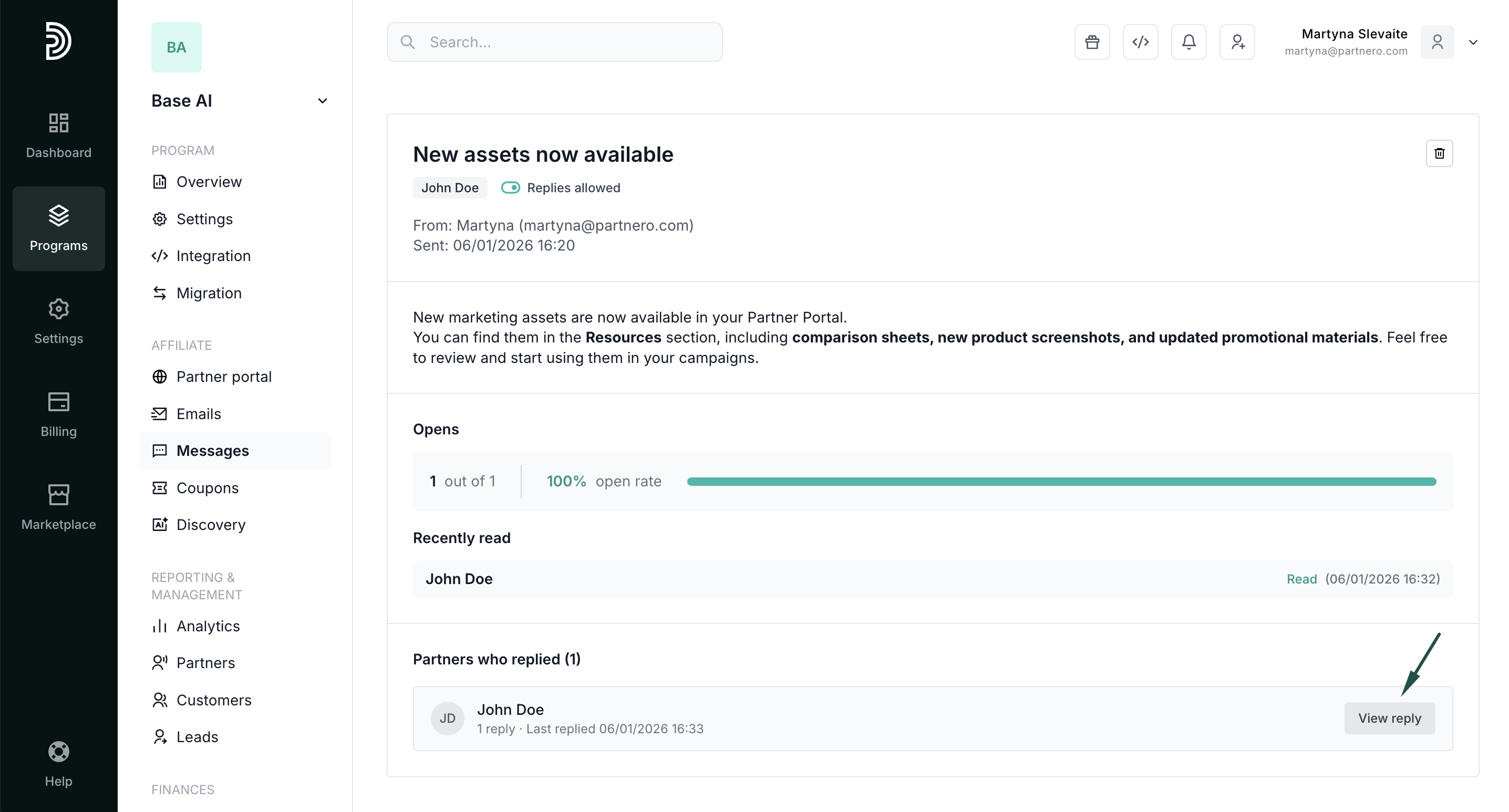Select Analytics under Reporting & Management
The height and width of the screenshot is (812, 1509).
coord(208,626)
